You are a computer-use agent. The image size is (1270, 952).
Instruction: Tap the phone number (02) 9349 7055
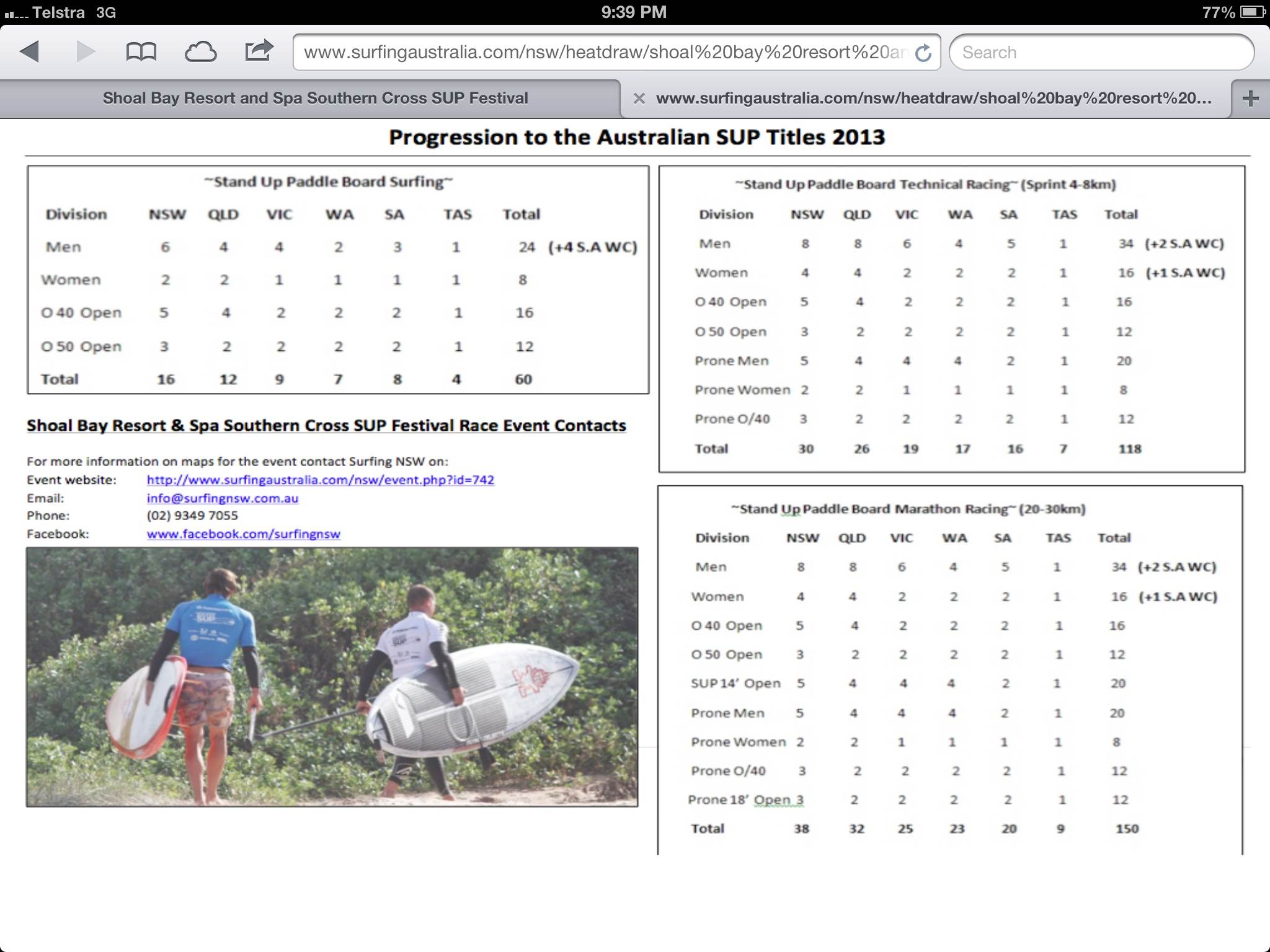(x=192, y=516)
